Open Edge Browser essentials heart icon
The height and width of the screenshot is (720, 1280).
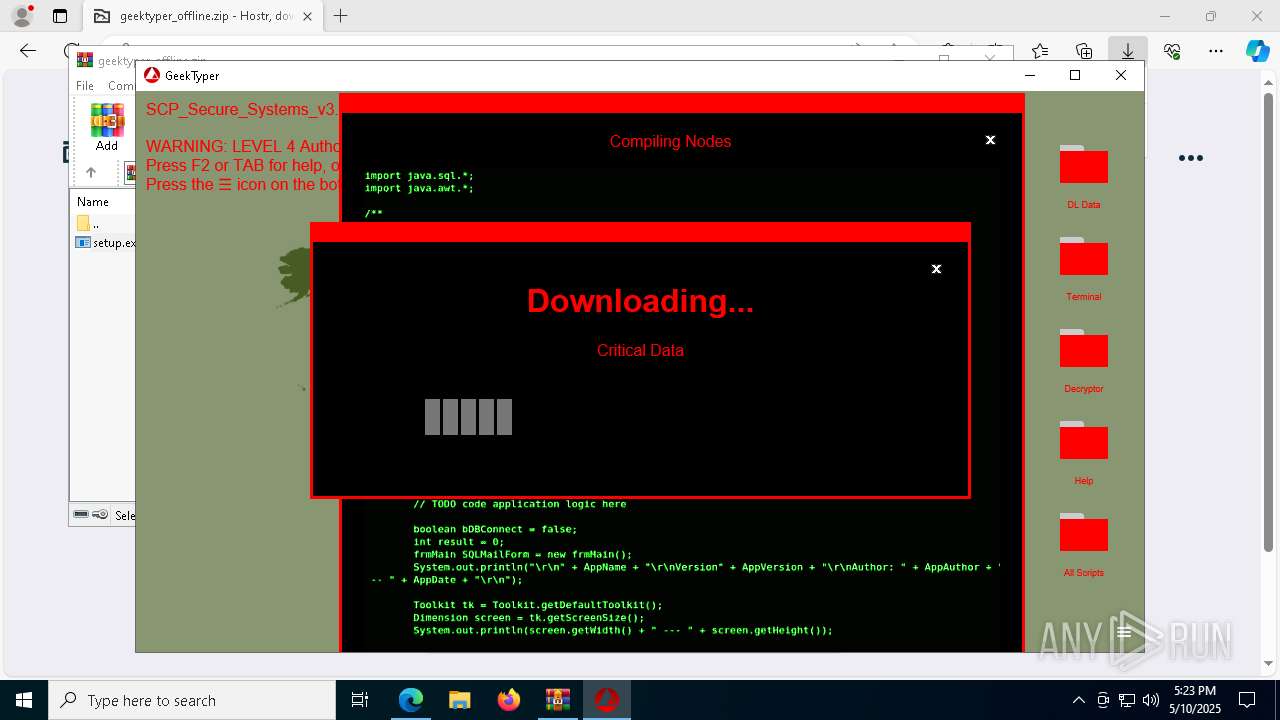[1172, 51]
